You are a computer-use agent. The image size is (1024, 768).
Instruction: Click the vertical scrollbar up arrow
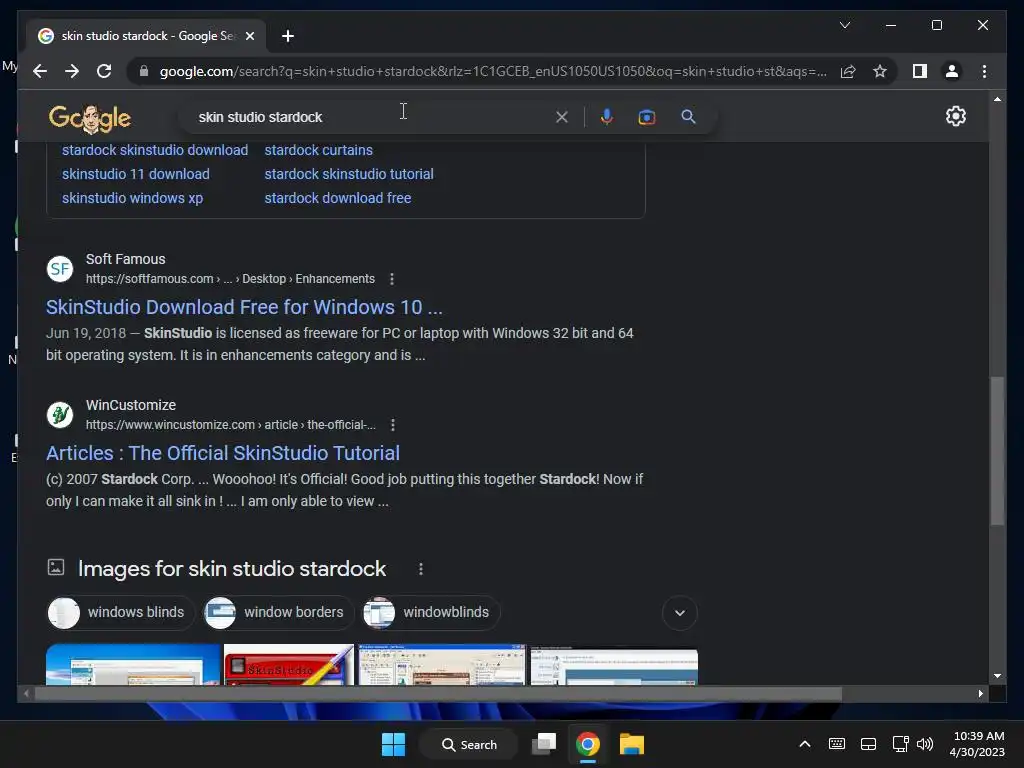pos(997,99)
